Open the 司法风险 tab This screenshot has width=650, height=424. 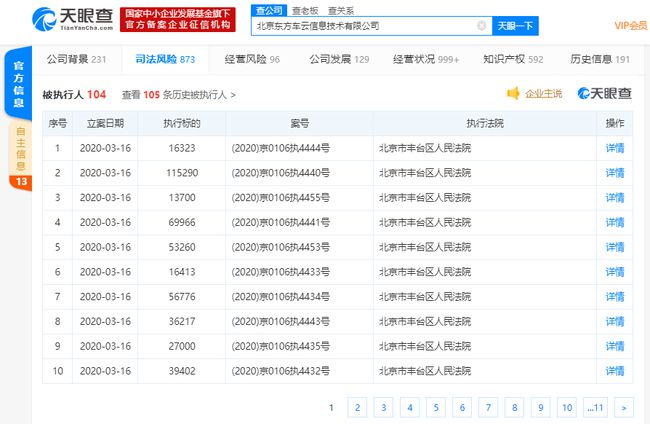coord(165,59)
